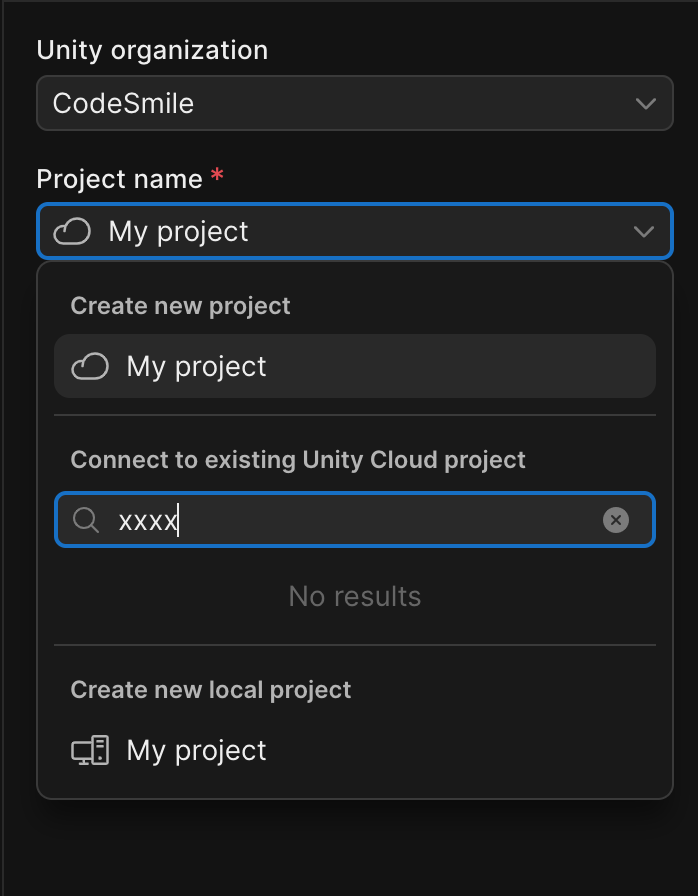Image resolution: width=698 pixels, height=896 pixels.
Task: Open the Unity organization dropdown
Action: click(x=354, y=103)
